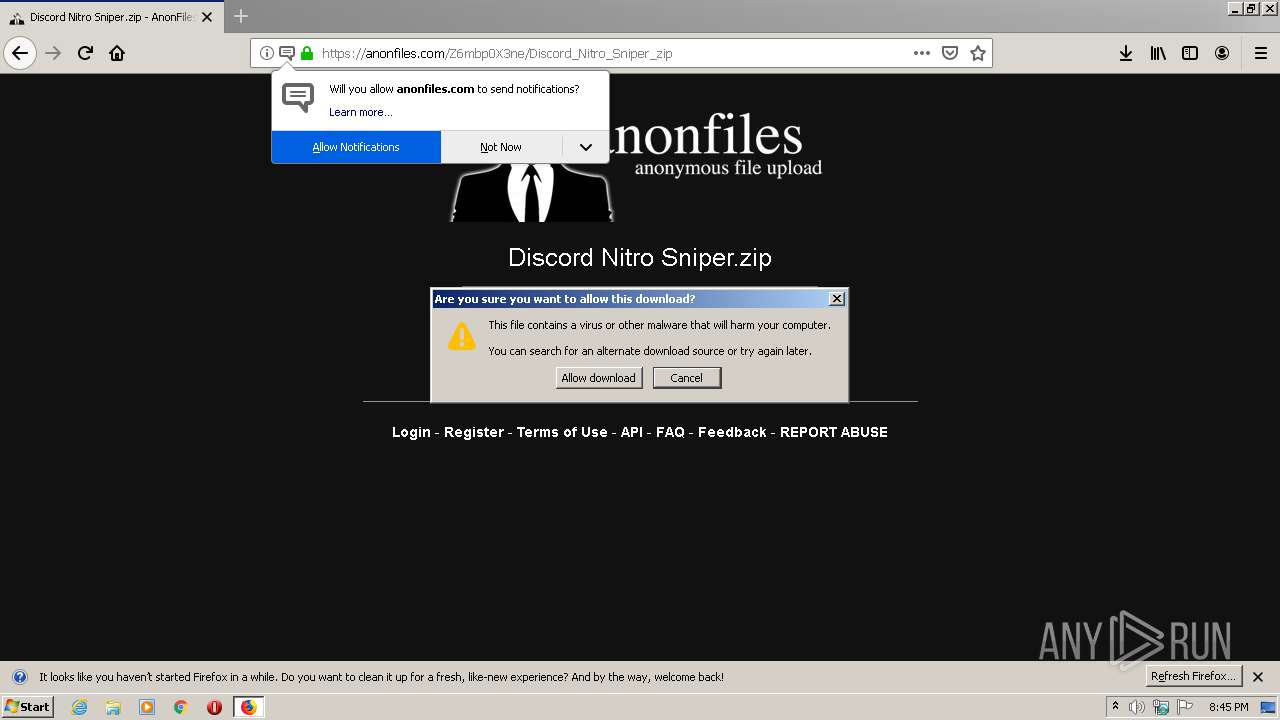Screen dimensions: 1280x720
Task: Click the forward navigation arrow
Action: click(x=53, y=53)
